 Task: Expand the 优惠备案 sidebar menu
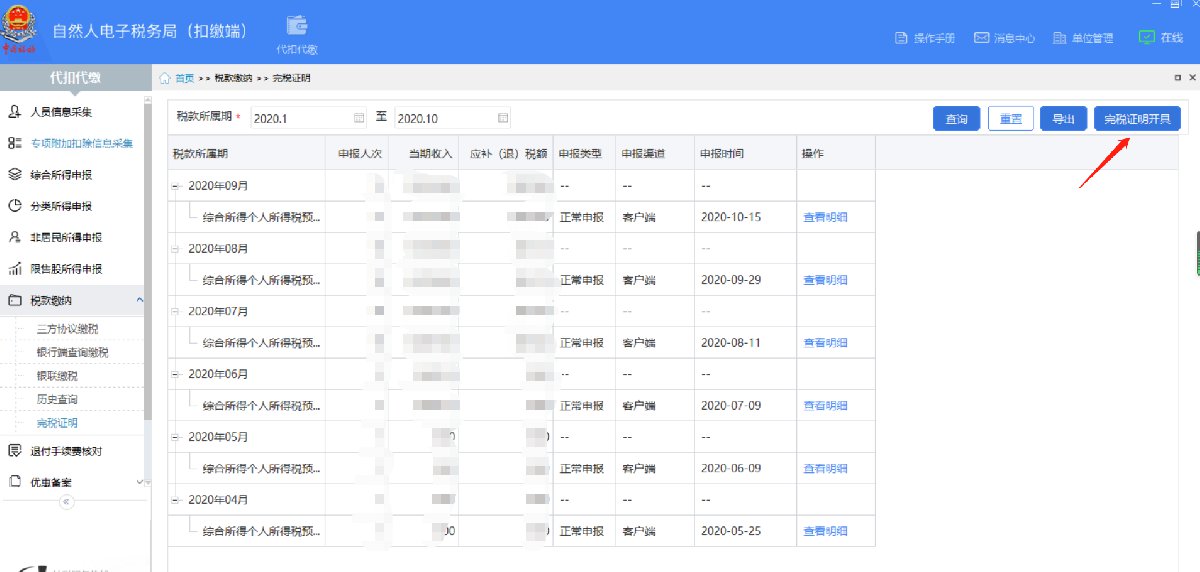click(140, 482)
